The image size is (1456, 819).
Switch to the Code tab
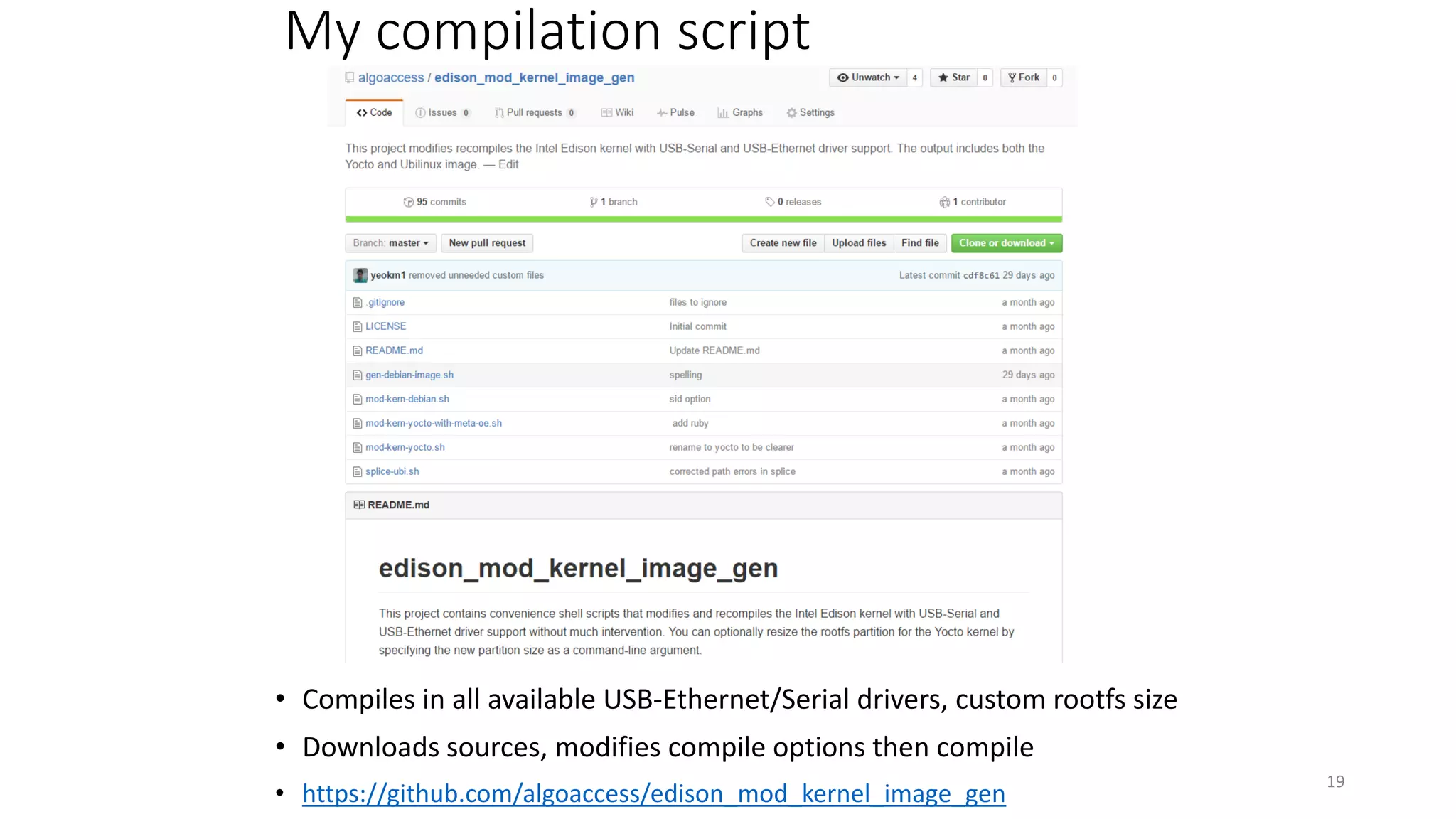coord(375,113)
